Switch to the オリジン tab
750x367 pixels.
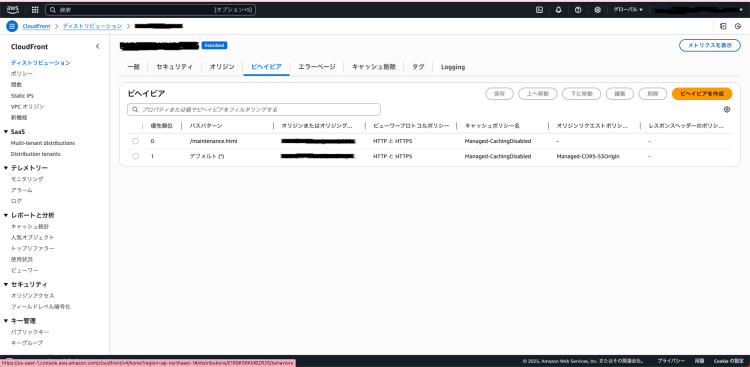pyautogui.click(x=222, y=67)
